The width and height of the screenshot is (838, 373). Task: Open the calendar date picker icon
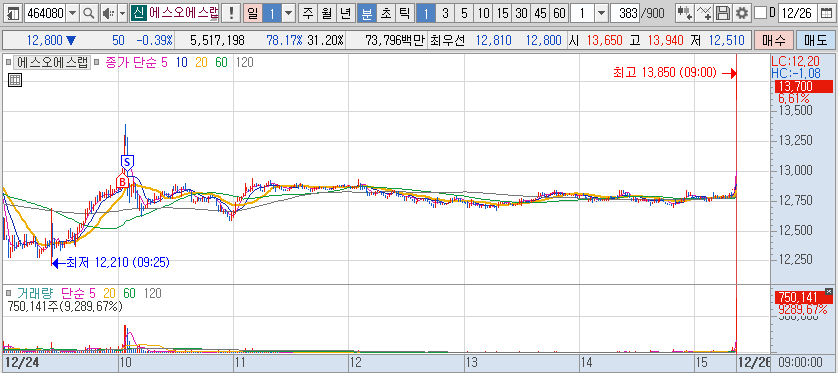click(x=826, y=14)
